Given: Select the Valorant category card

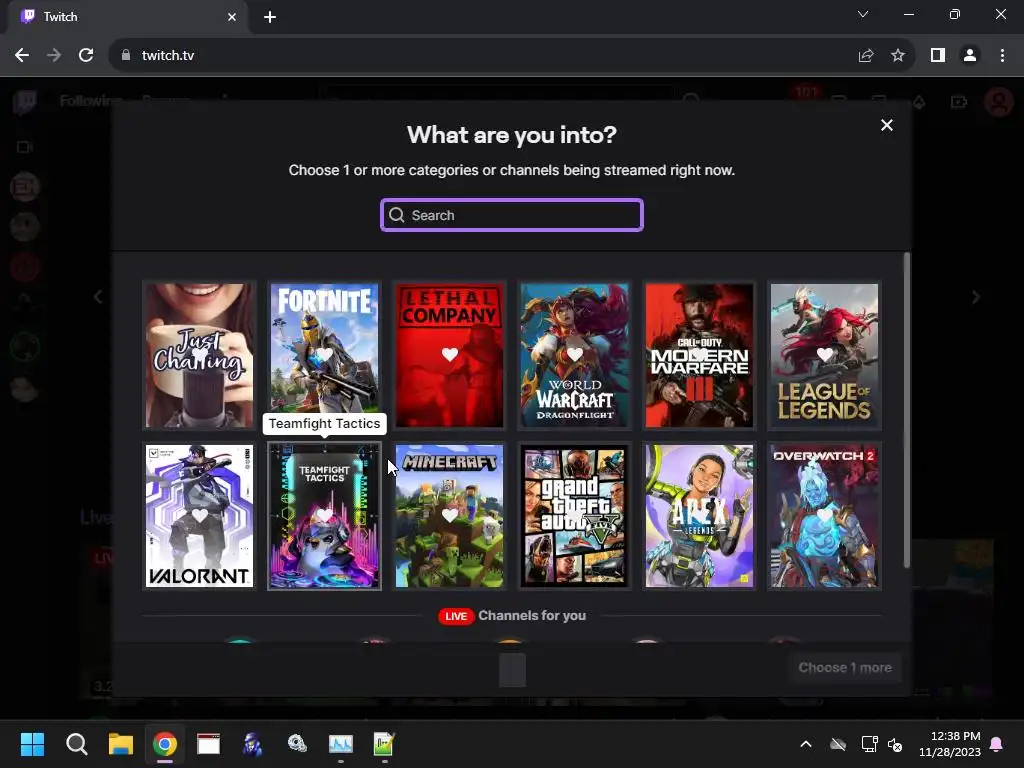Looking at the screenshot, I should (199, 516).
